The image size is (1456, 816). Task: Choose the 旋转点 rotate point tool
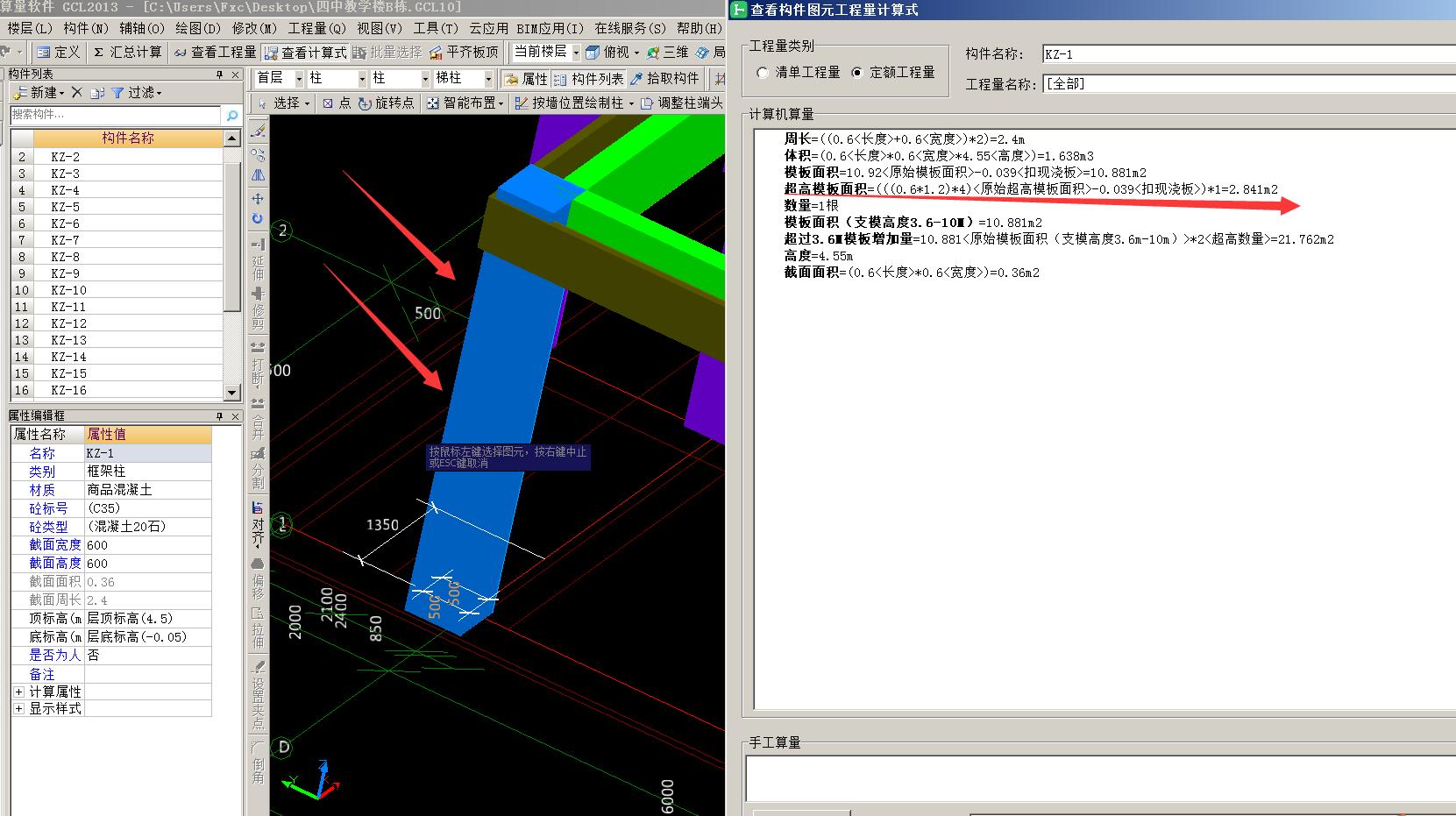(x=385, y=103)
